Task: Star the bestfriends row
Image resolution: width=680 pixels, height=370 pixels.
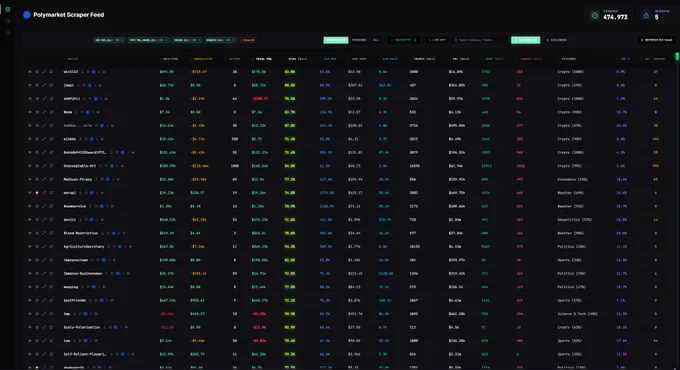Action: [37, 300]
